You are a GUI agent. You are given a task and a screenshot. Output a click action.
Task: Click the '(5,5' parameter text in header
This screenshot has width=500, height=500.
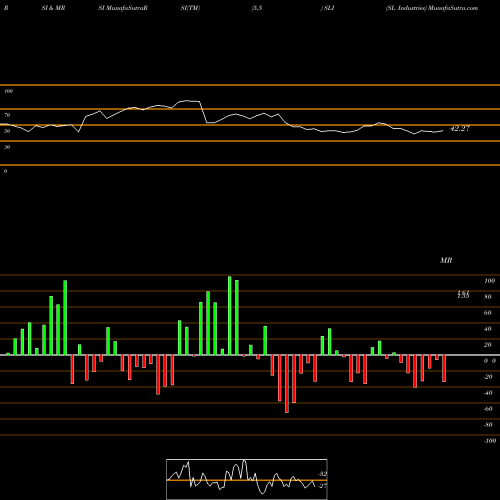coord(257,8)
